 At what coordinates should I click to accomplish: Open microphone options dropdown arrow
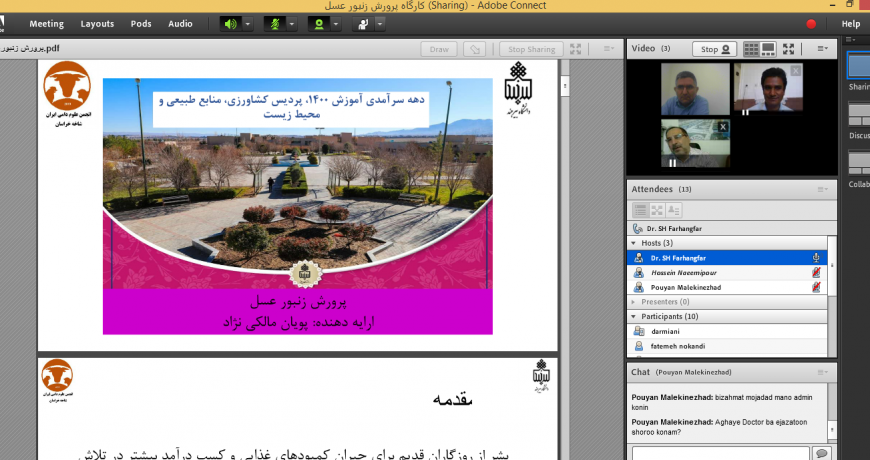292,24
